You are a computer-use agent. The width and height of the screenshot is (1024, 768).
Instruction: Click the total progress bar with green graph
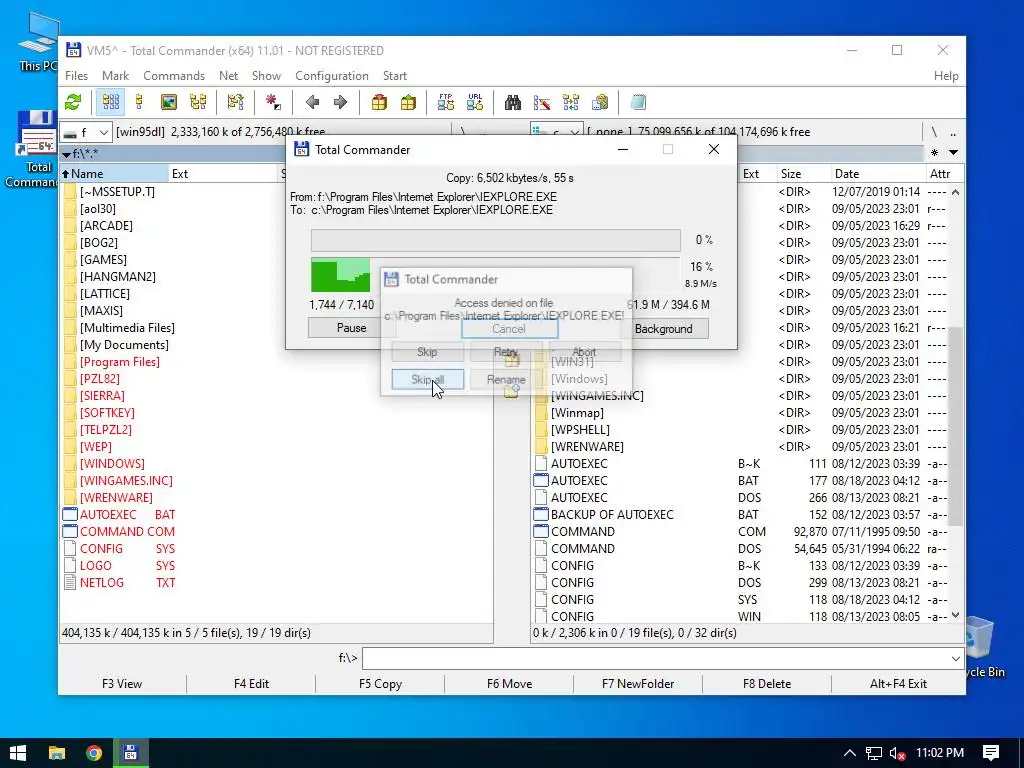(495, 275)
